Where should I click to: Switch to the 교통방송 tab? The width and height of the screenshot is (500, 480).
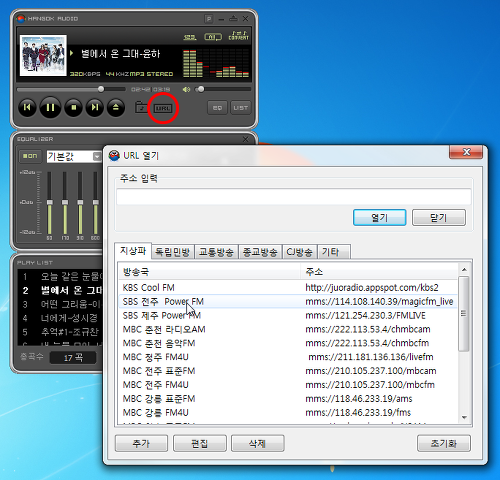(216, 252)
